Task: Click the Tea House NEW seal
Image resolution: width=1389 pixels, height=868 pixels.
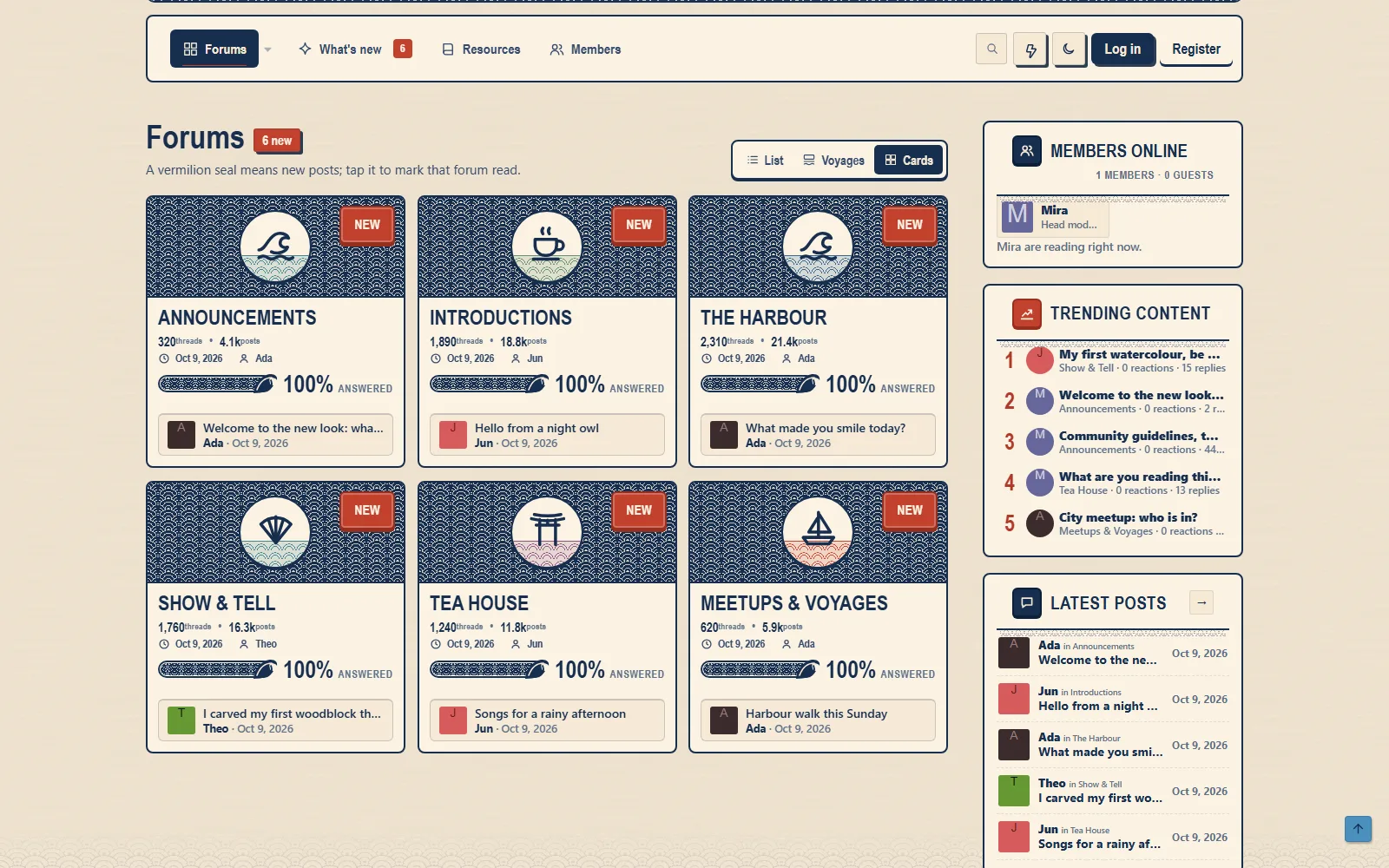Action: 639,510
